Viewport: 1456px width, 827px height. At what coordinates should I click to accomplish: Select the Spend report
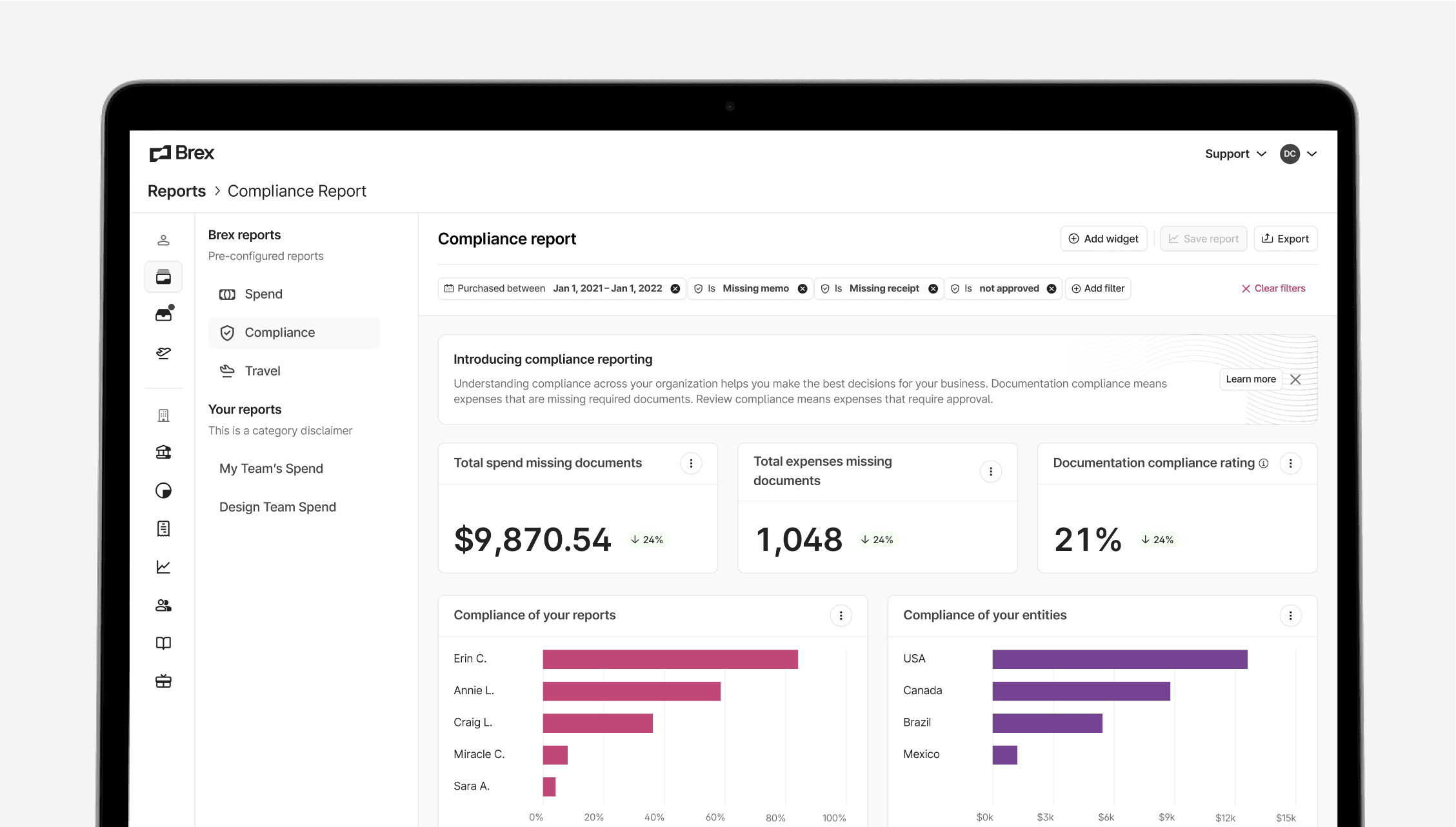(x=263, y=294)
